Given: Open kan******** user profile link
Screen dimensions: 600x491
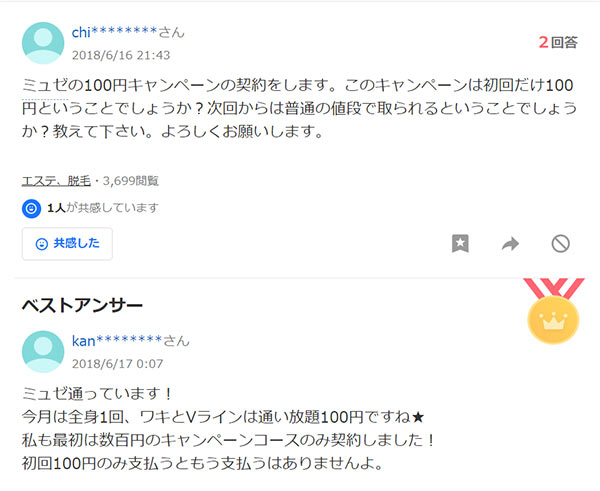Looking at the screenshot, I should 117,341.
